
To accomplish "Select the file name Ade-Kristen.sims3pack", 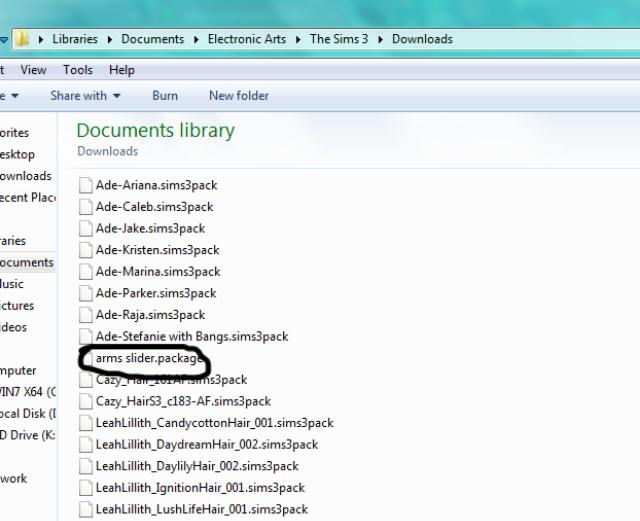I will point(158,250).
